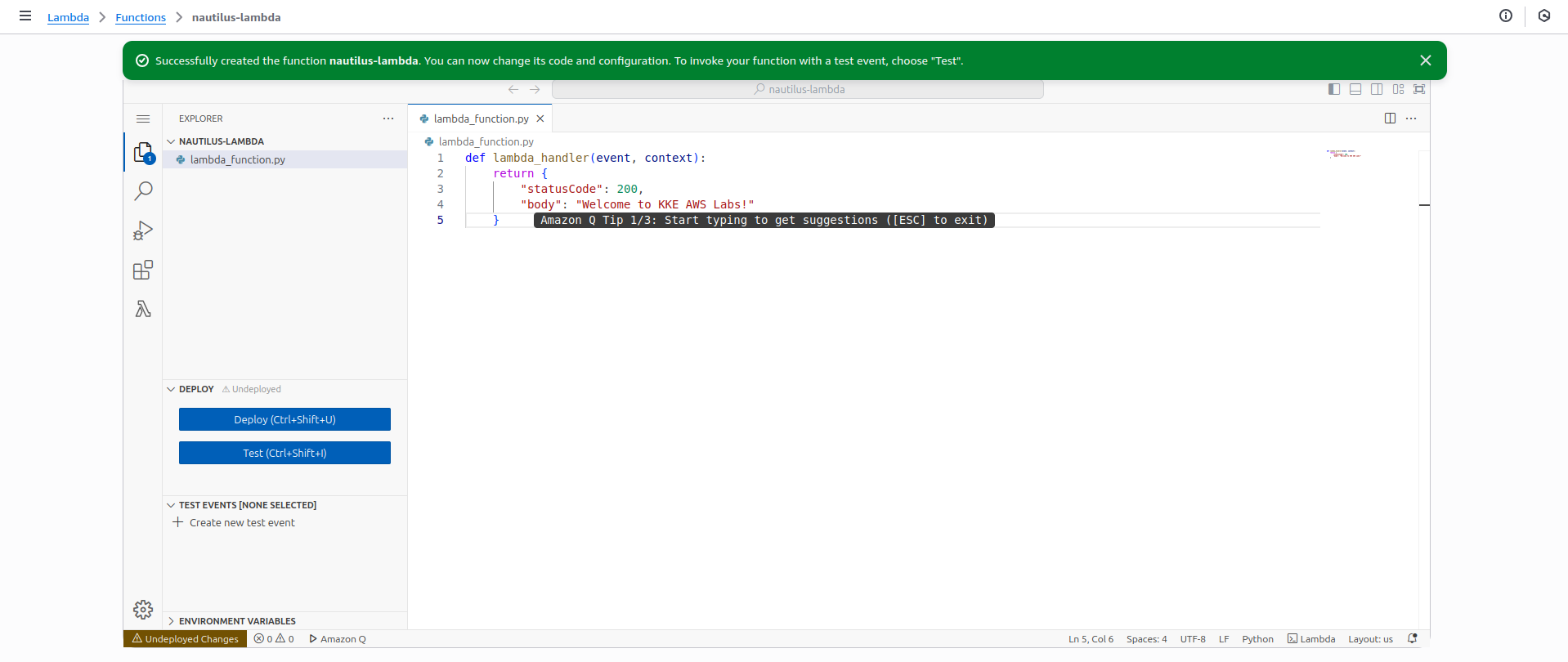Screen dimensions: 1568x662
Task: Open the hexagon settings icon in the header
Action: point(1544,16)
